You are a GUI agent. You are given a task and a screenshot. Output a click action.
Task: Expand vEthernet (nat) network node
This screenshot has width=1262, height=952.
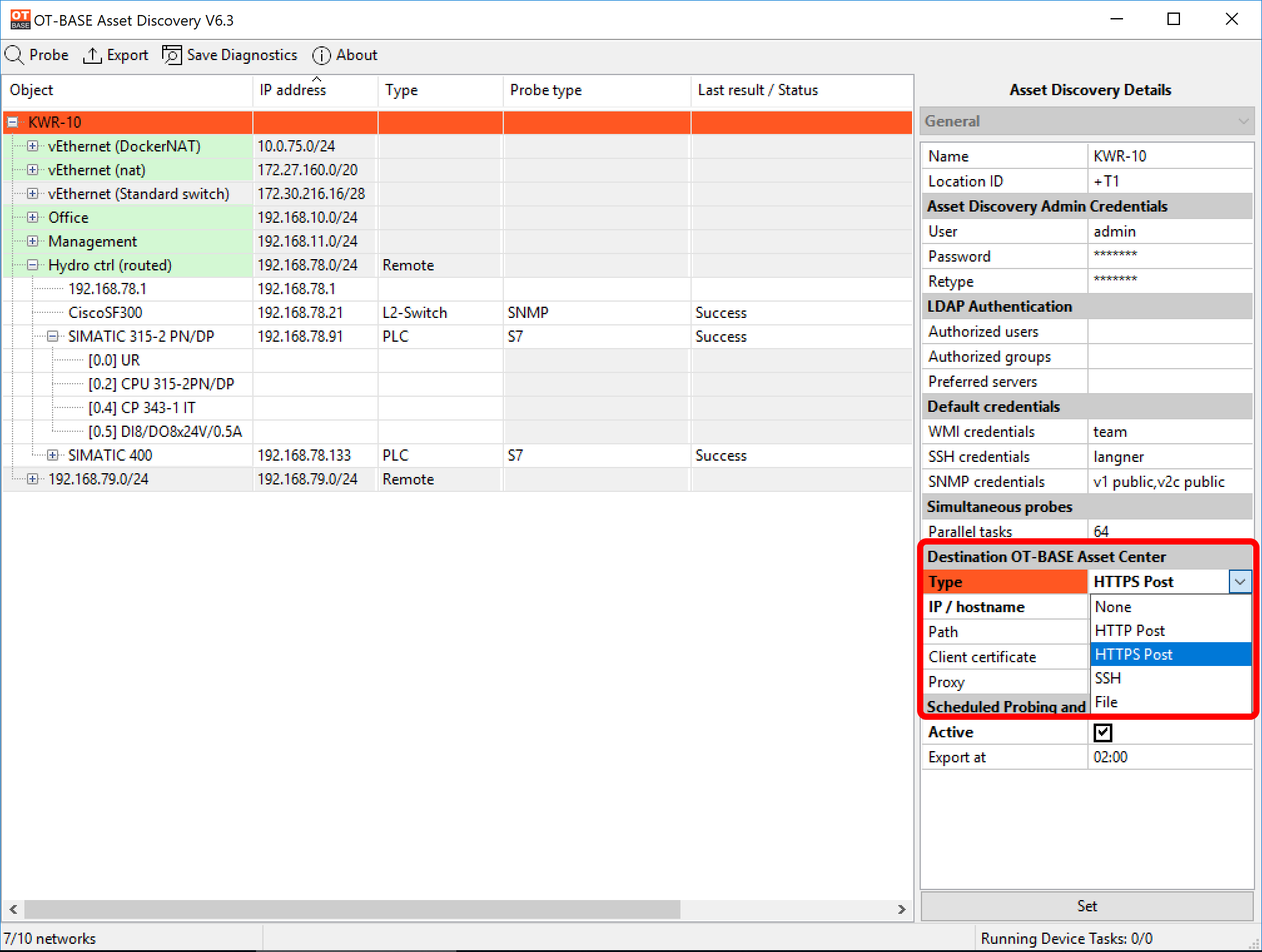point(33,170)
